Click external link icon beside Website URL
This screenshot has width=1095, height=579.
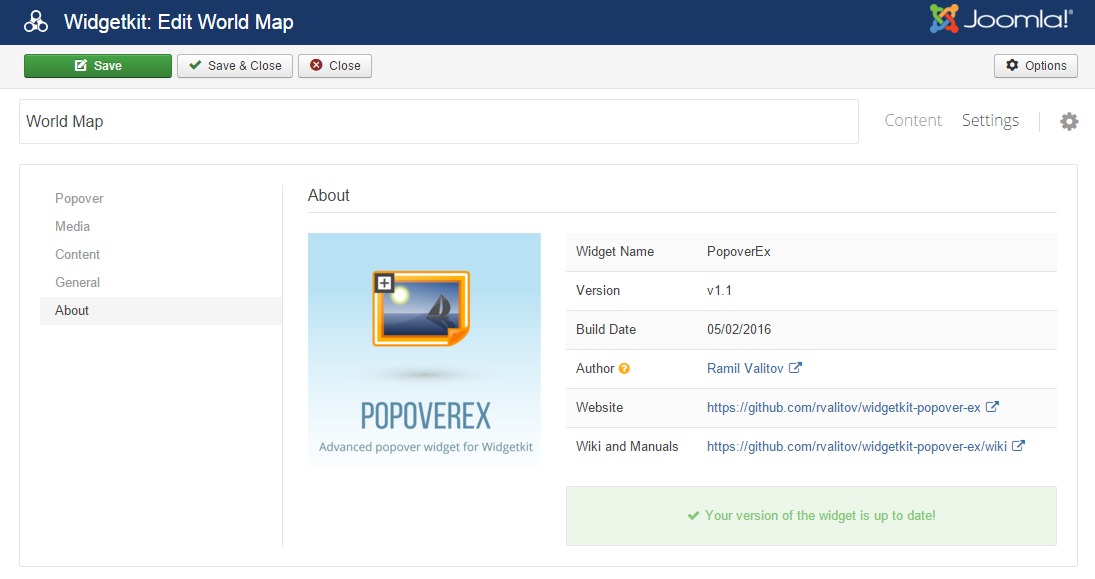point(992,406)
